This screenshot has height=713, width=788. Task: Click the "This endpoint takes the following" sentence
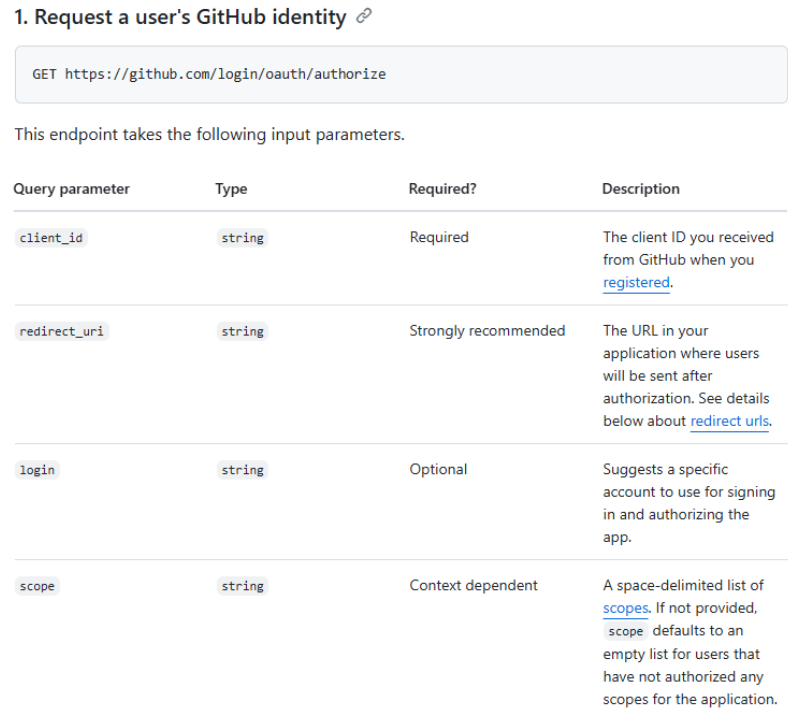[209, 134]
